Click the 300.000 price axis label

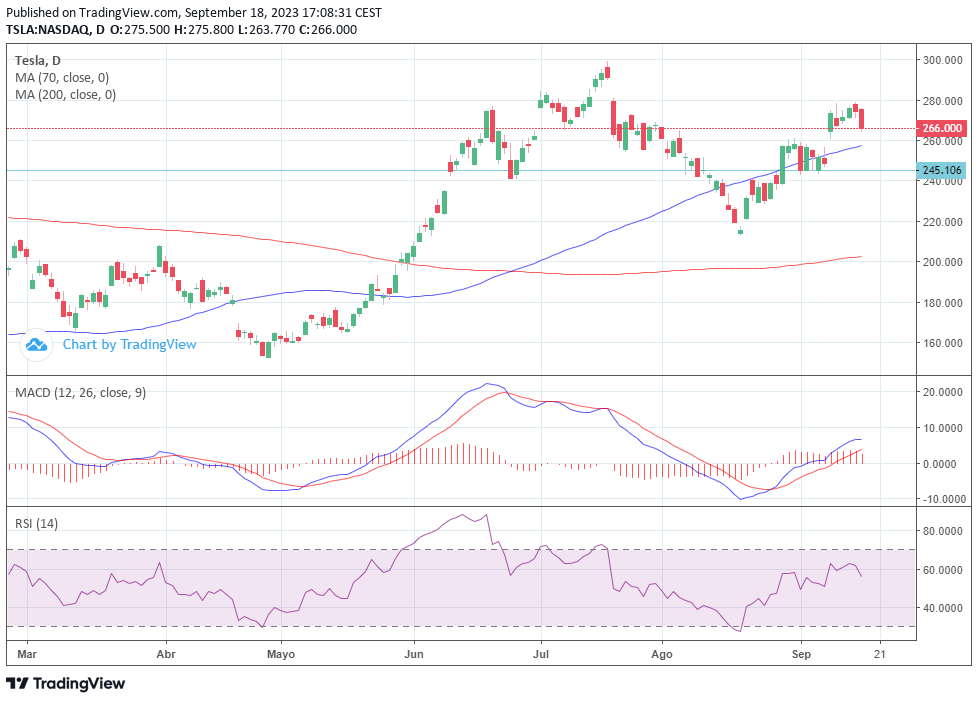[x=942, y=61]
